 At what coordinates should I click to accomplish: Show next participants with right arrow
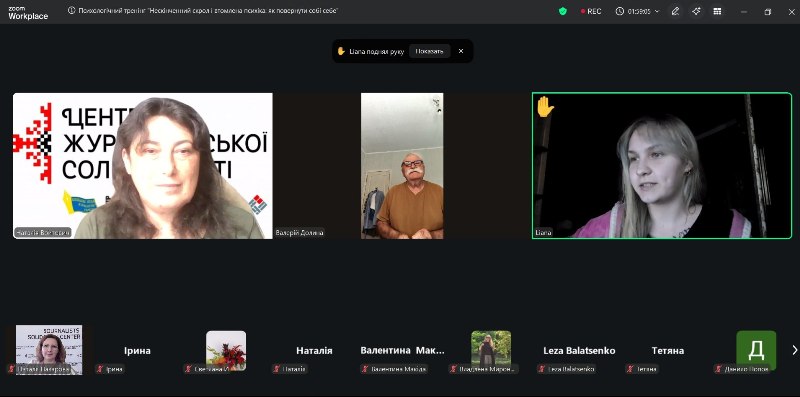pyautogui.click(x=794, y=350)
